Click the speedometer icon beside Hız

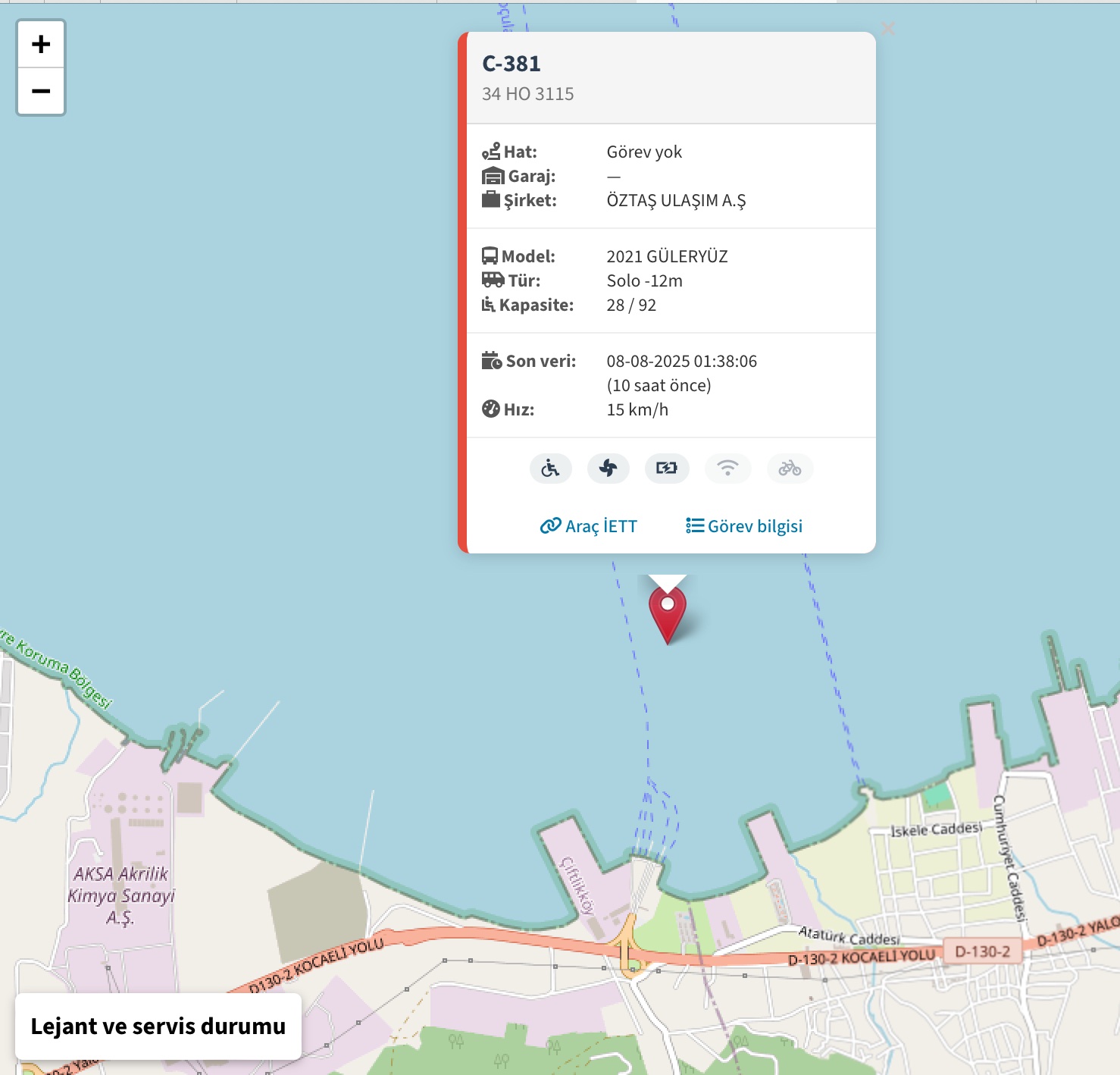tap(491, 409)
